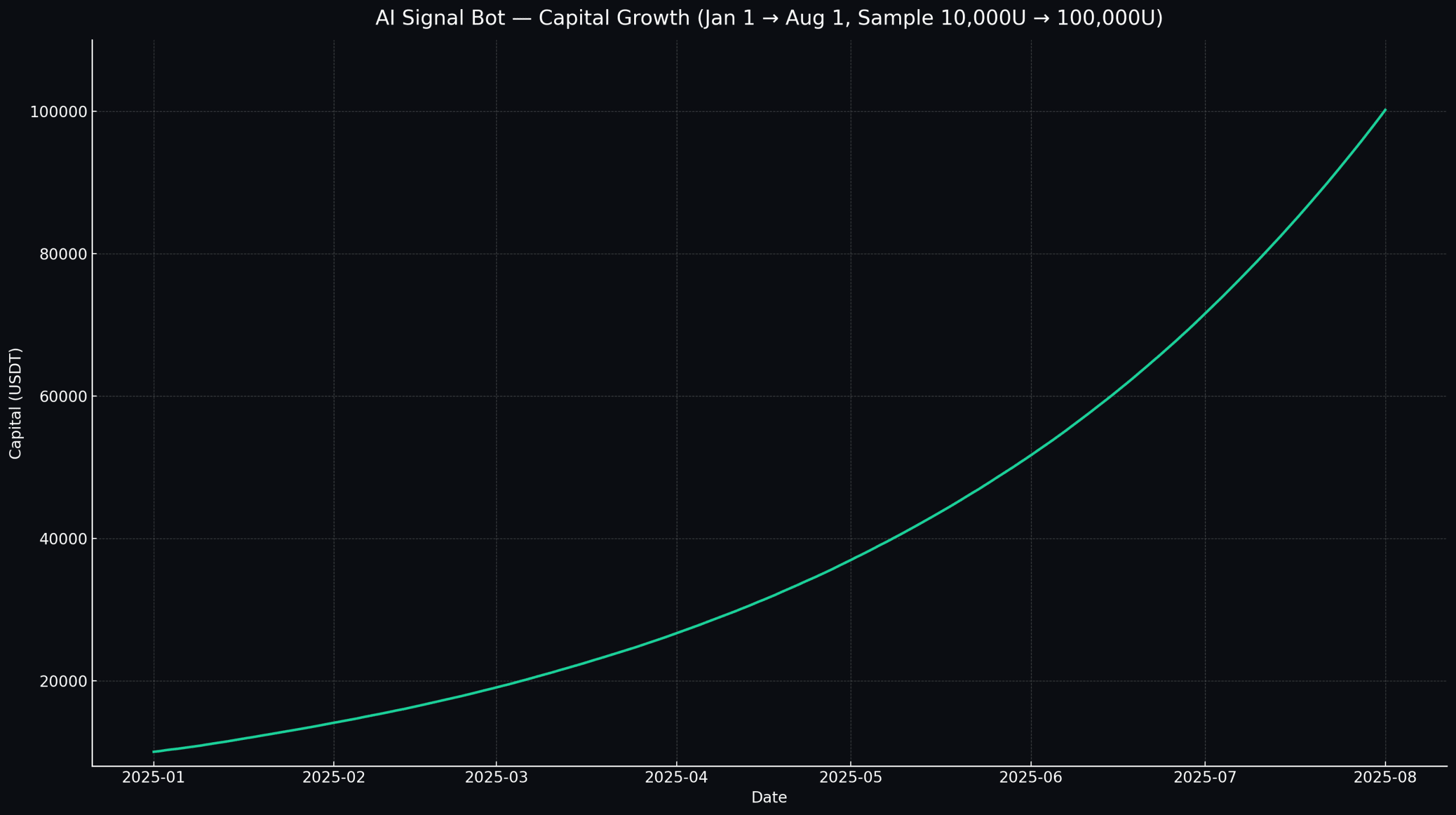Click the 100000 y-axis tick label
This screenshot has height=815, width=1456.
point(59,112)
